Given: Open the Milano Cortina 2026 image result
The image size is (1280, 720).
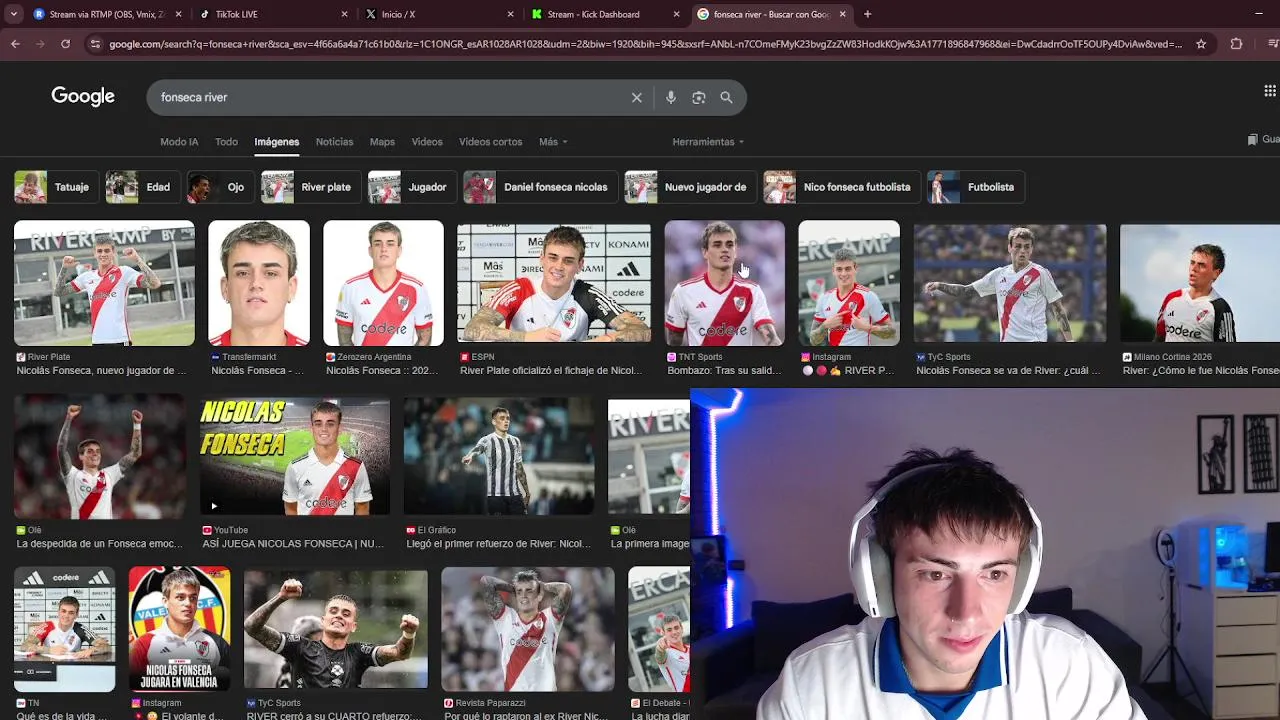Looking at the screenshot, I should point(1200,283).
